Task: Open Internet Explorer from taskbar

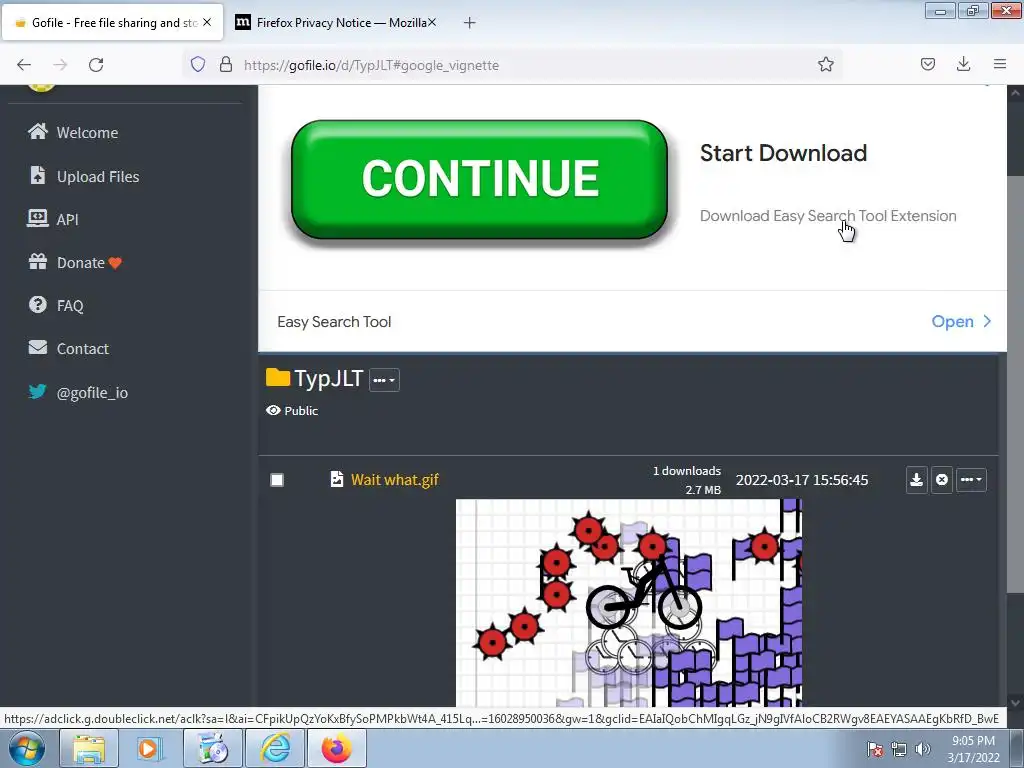Action: [x=276, y=748]
